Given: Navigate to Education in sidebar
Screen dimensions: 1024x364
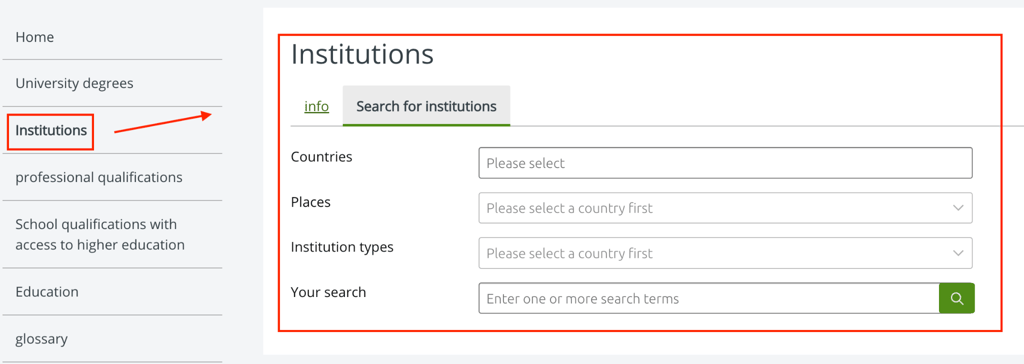Looking at the screenshot, I should (47, 291).
